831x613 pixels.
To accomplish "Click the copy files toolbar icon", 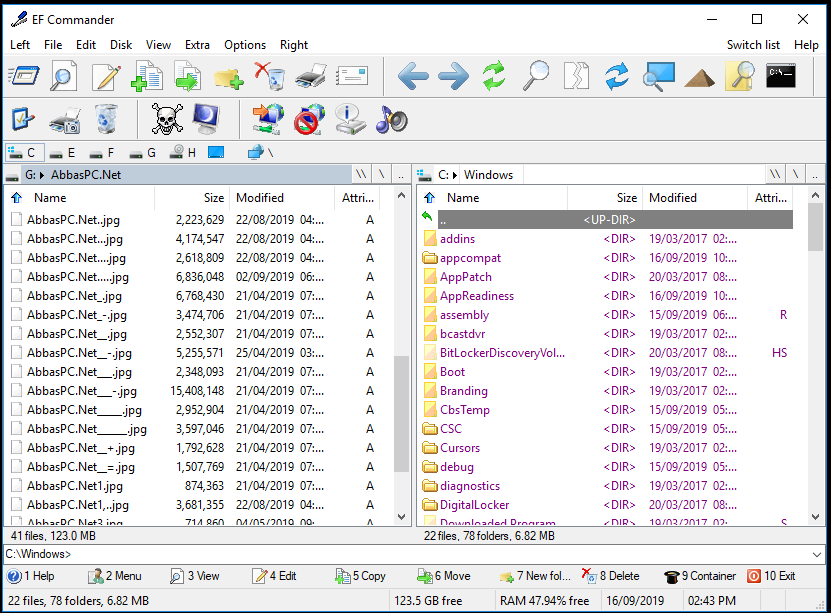I will pyautogui.click(x=147, y=76).
